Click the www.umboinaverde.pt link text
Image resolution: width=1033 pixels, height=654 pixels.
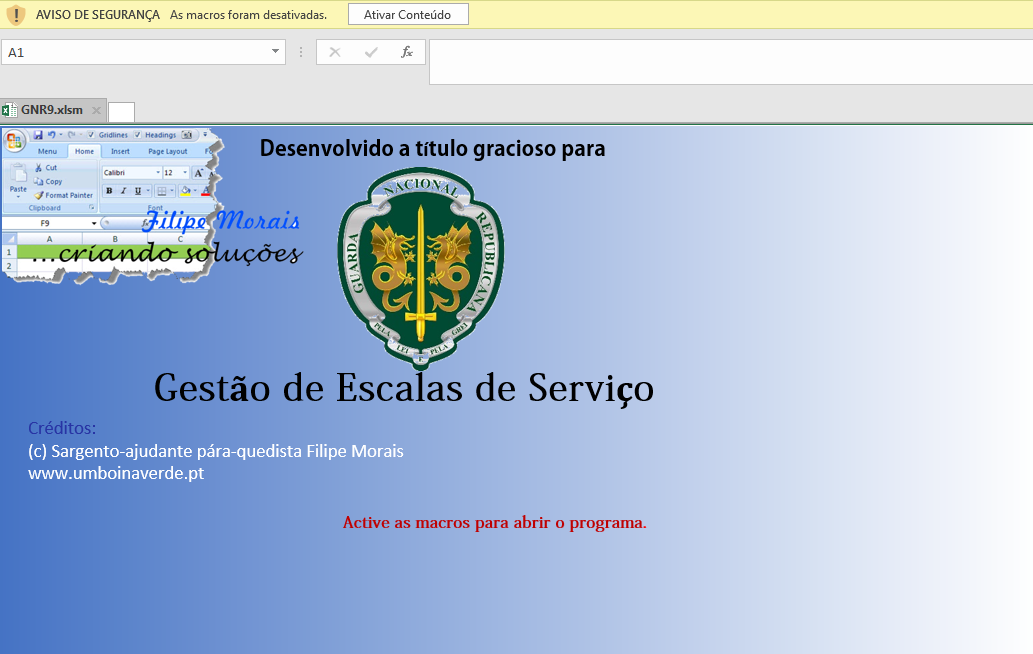(x=116, y=474)
